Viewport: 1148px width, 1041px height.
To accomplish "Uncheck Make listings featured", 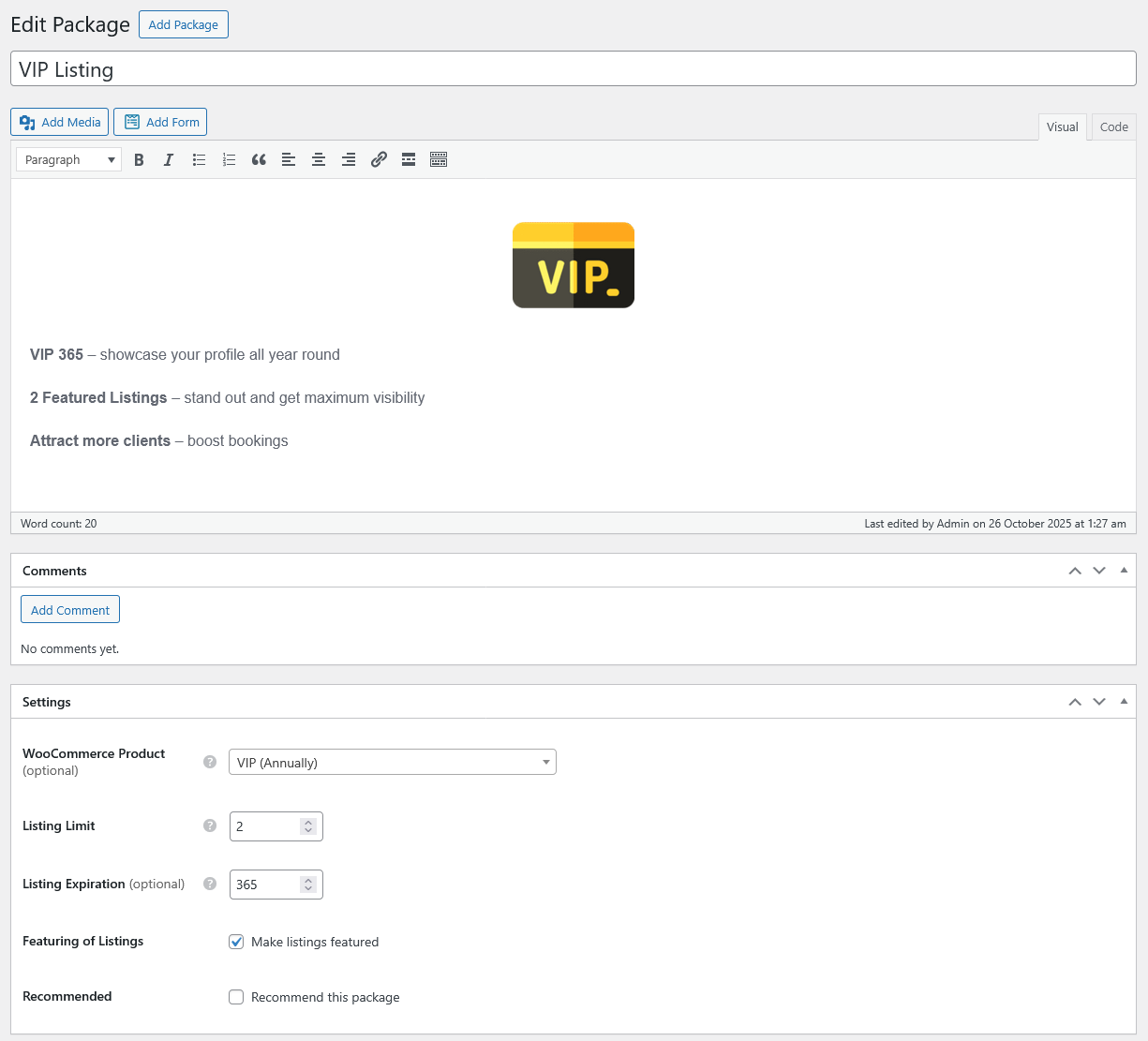I will coord(236,942).
